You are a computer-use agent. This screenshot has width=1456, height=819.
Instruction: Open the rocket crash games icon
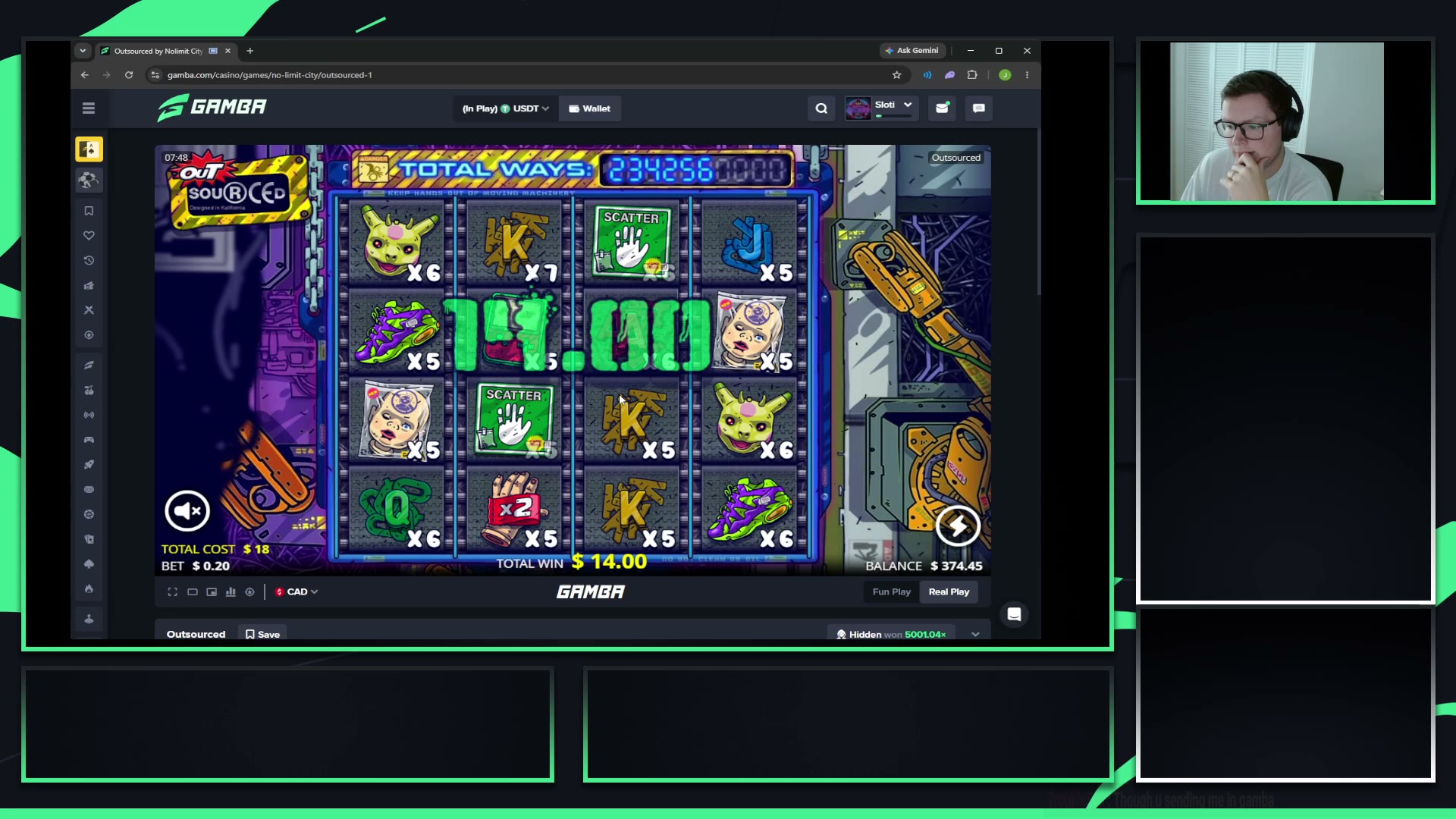(x=89, y=465)
